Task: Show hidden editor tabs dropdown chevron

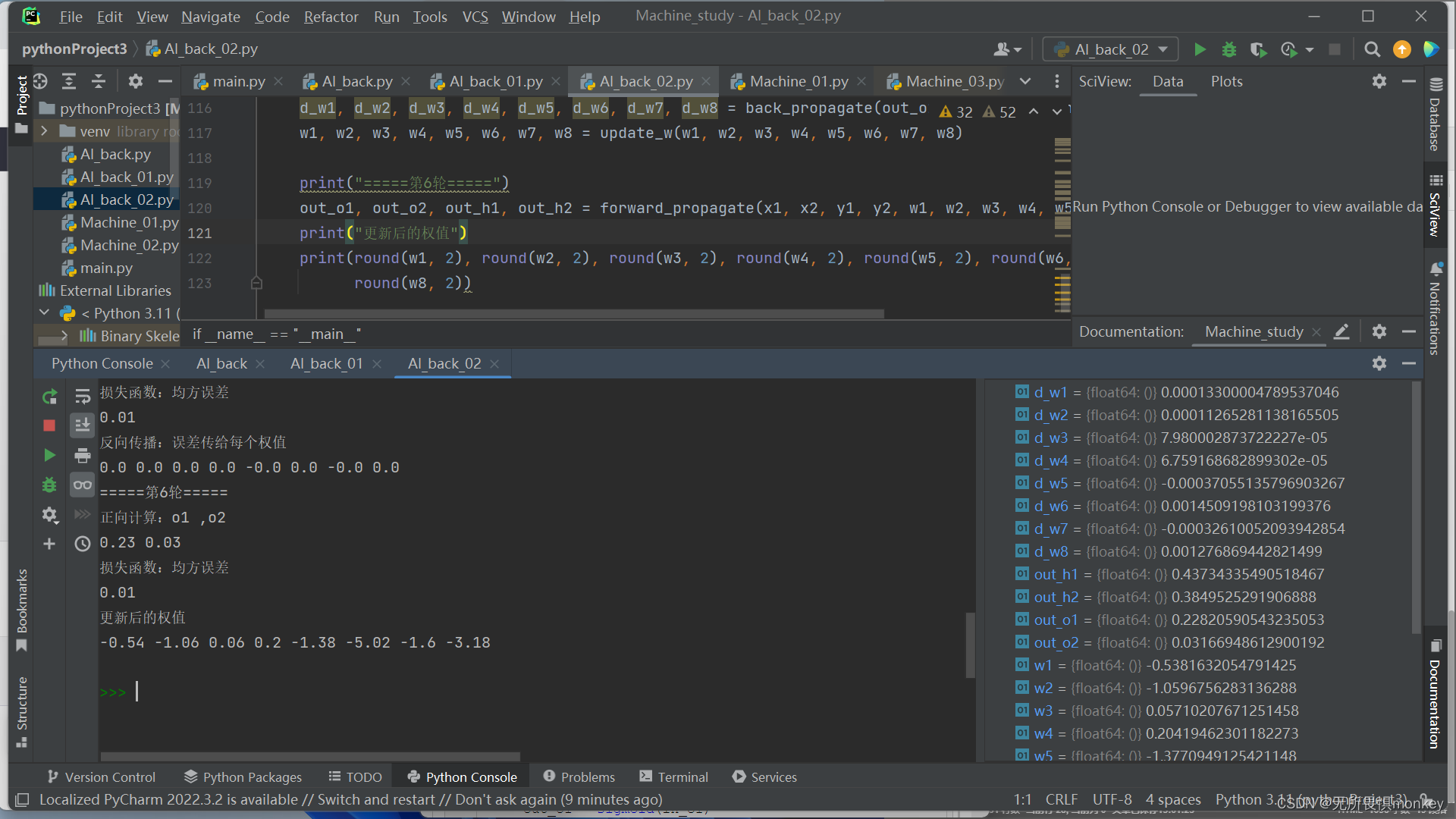Action: (x=1025, y=81)
